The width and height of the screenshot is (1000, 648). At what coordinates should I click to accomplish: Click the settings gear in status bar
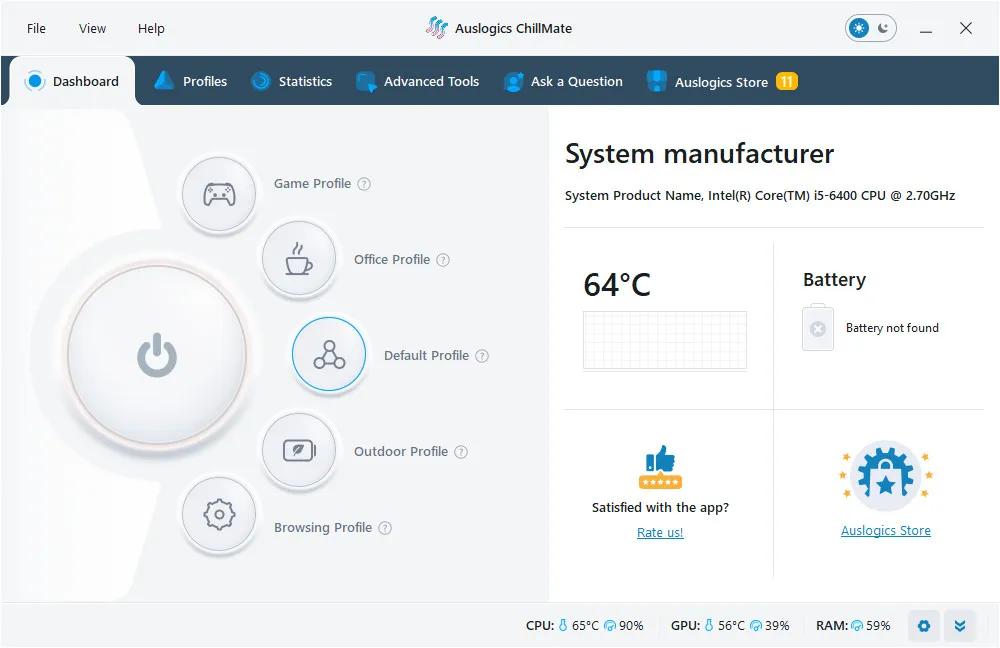click(x=923, y=626)
